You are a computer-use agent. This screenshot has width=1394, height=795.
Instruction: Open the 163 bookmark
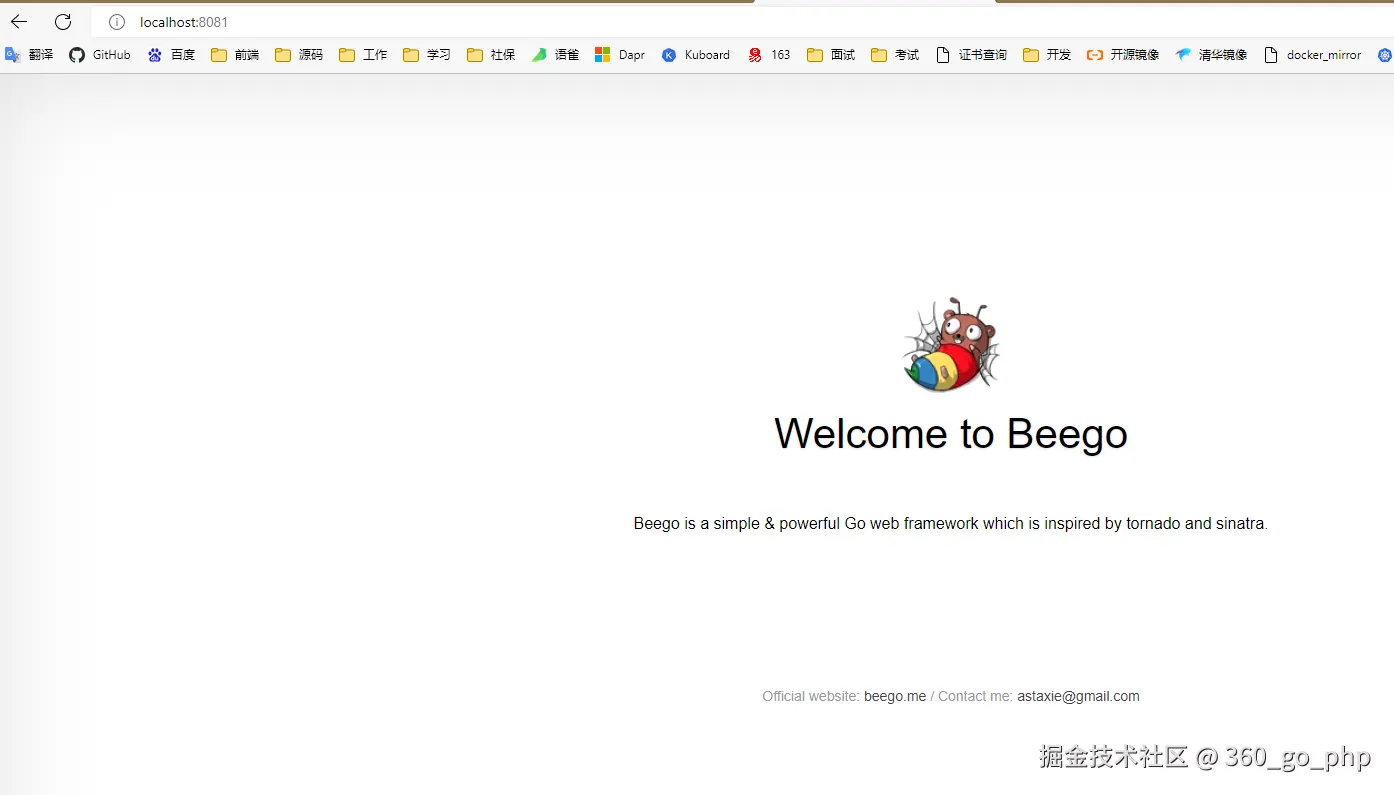[769, 55]
